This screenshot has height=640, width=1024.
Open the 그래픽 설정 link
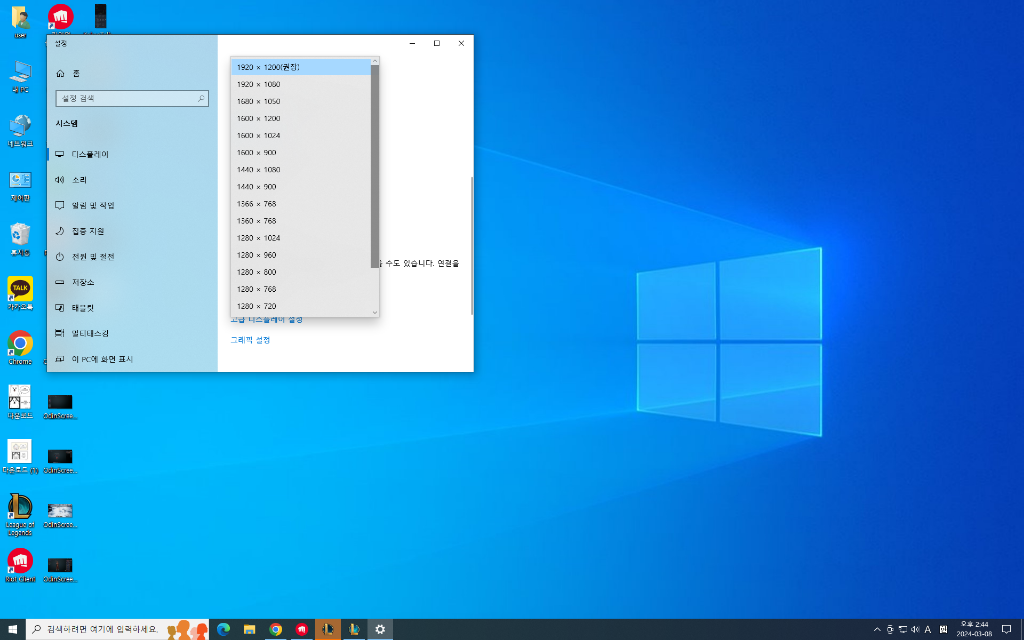click(250, 340)
